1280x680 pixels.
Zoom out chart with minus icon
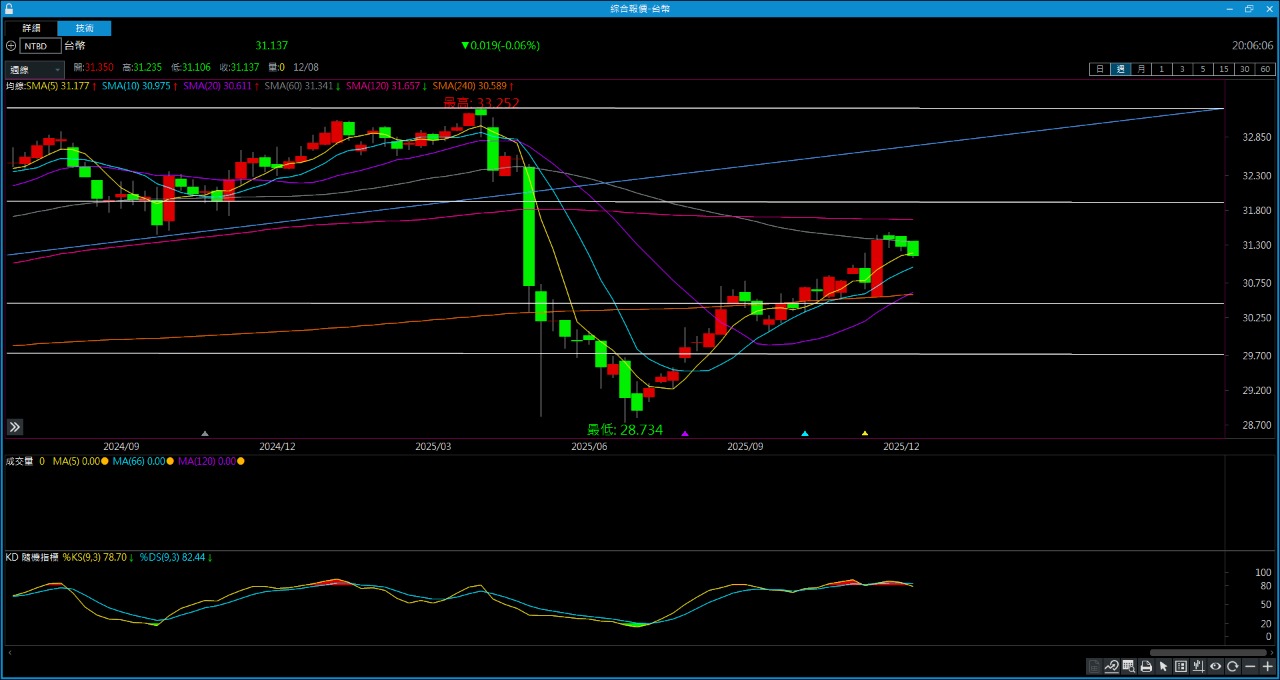tap(1250, 666)
